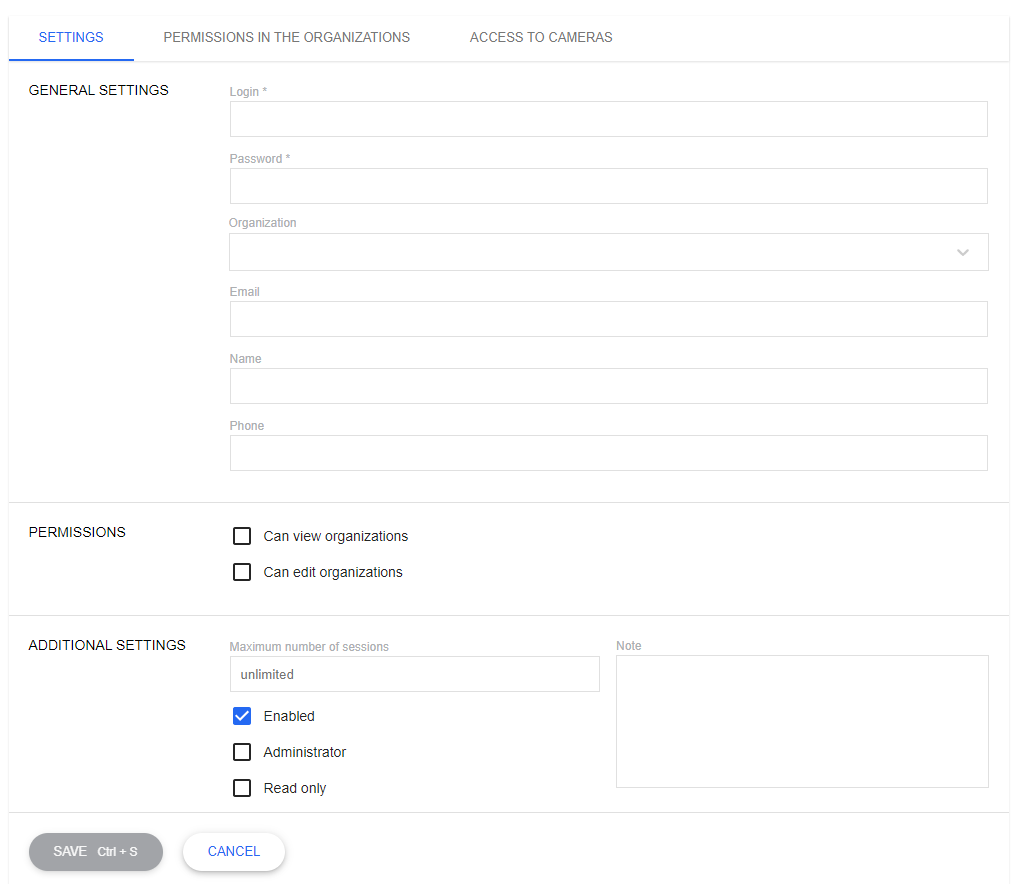The image size is (1016, 884).
Task: Focus the Password input field
Action: click(x=608, y=185)
